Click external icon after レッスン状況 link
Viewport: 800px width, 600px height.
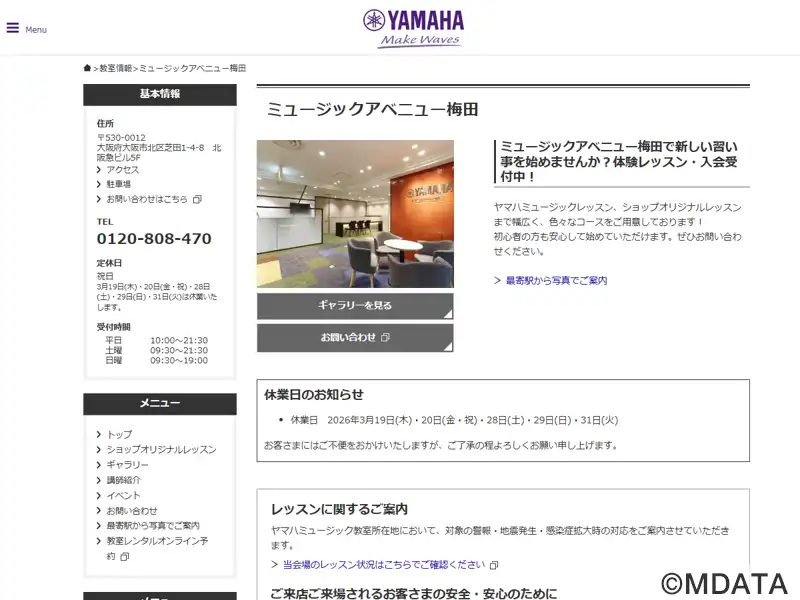coord(494,565)
